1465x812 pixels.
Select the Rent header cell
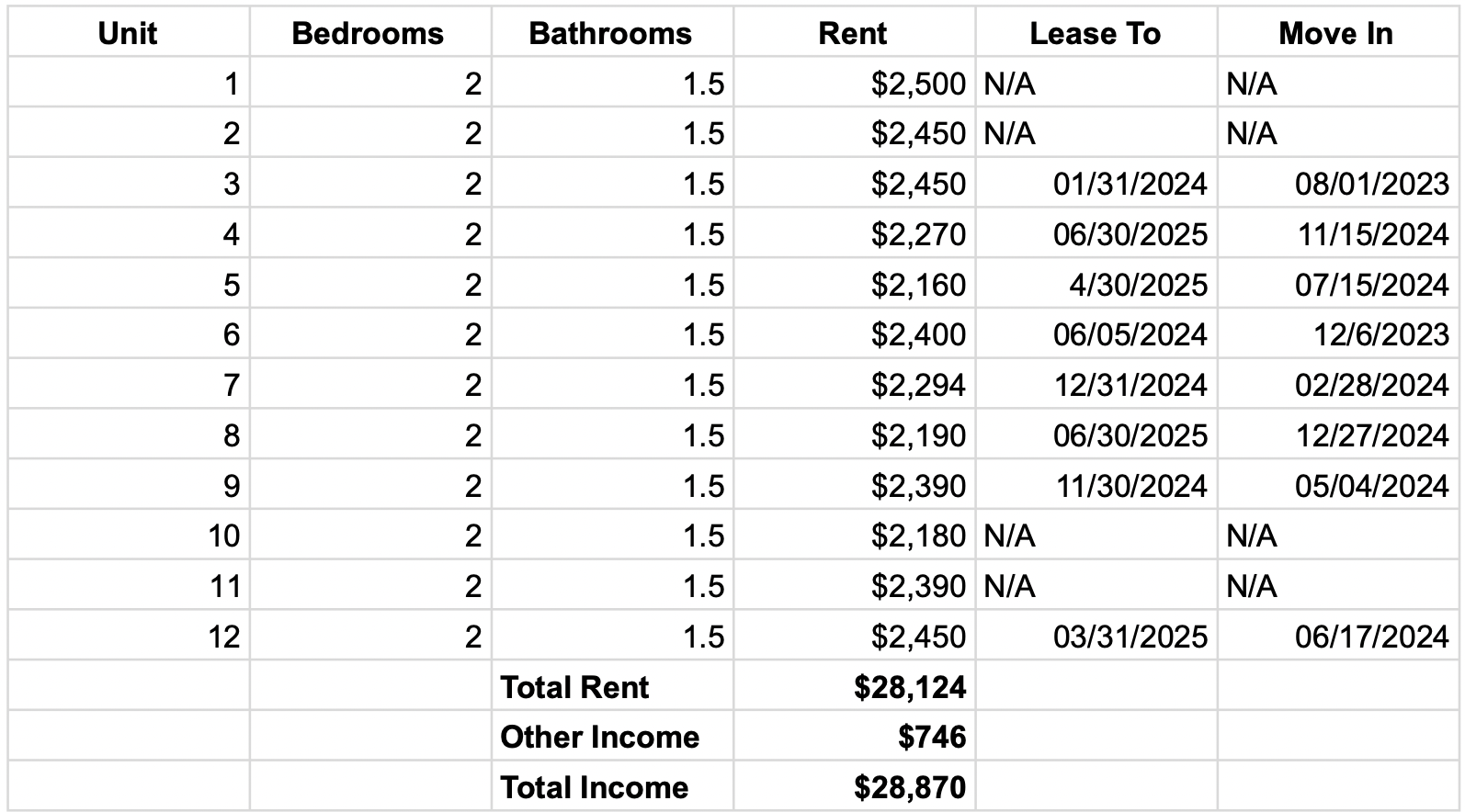853,34
